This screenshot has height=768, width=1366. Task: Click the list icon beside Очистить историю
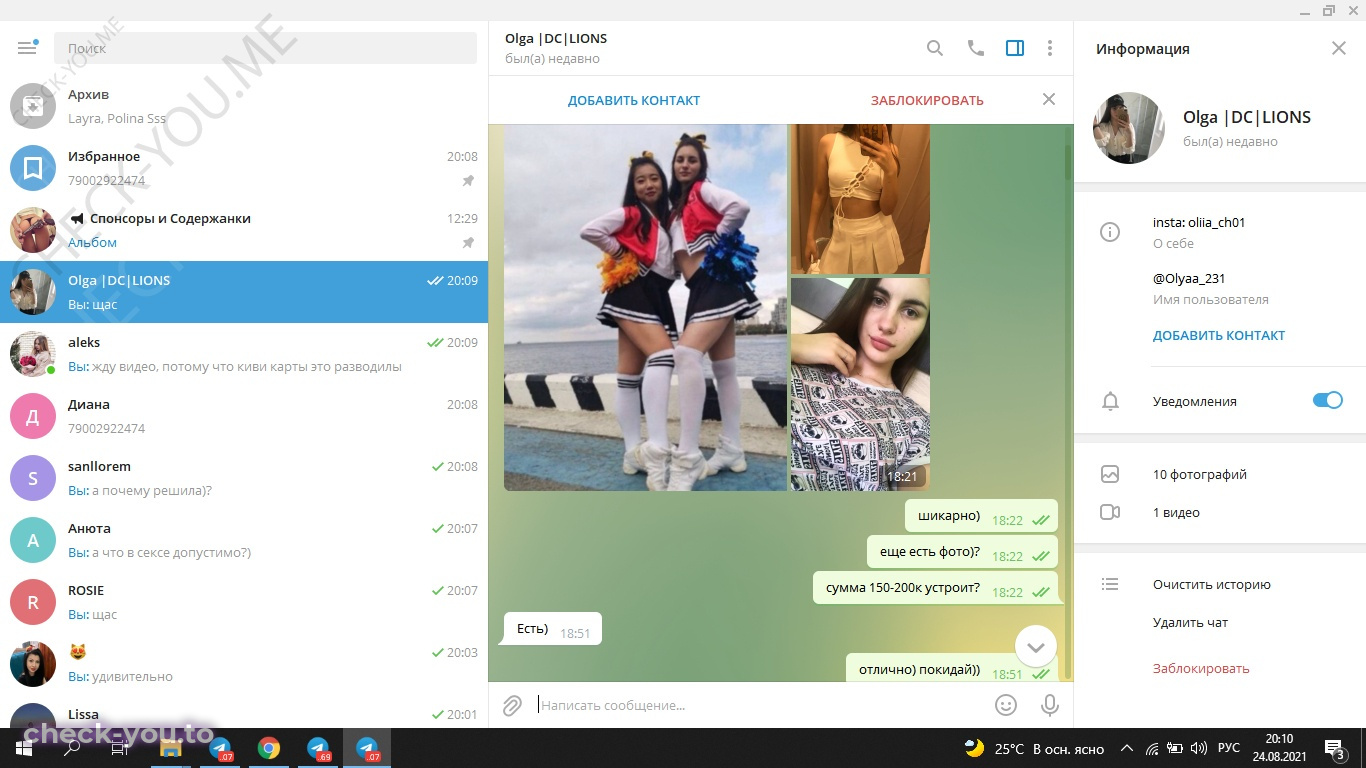[x=1110, y=584]
